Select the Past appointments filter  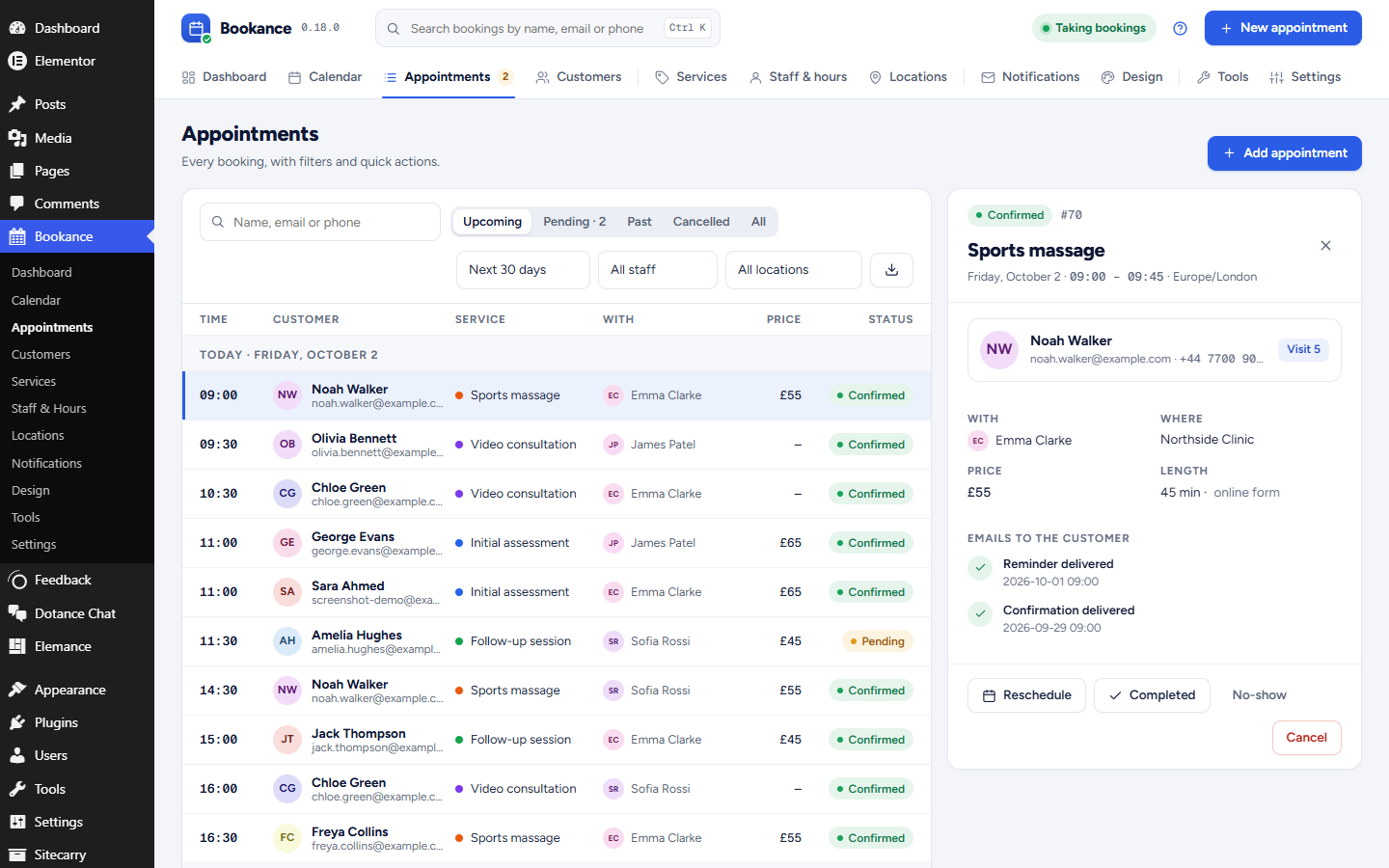[x=640, y=222]
